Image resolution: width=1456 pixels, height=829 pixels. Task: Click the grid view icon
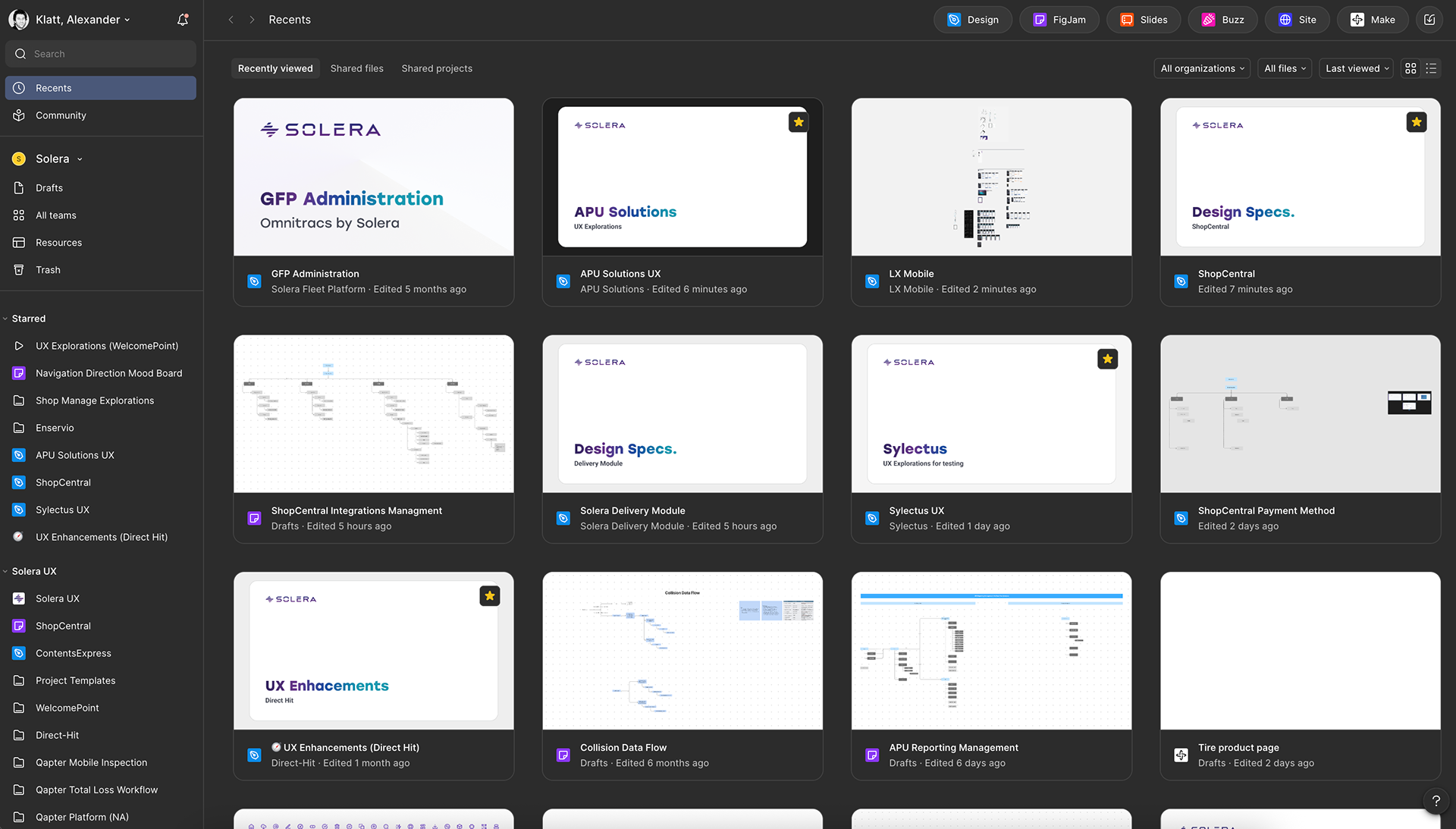coord(1410,68)
